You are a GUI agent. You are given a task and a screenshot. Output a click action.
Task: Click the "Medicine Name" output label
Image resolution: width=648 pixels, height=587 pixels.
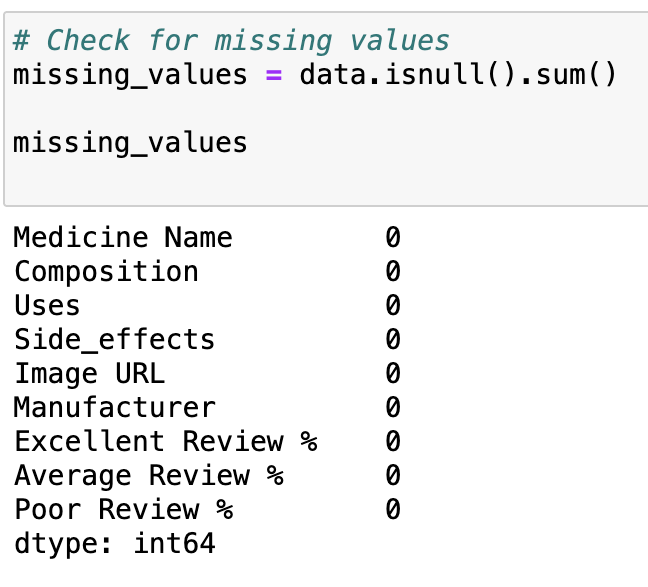(123, 237)
